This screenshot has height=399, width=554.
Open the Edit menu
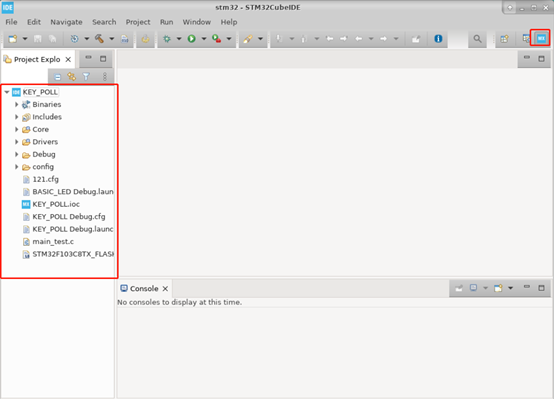(x=34, y=22)
